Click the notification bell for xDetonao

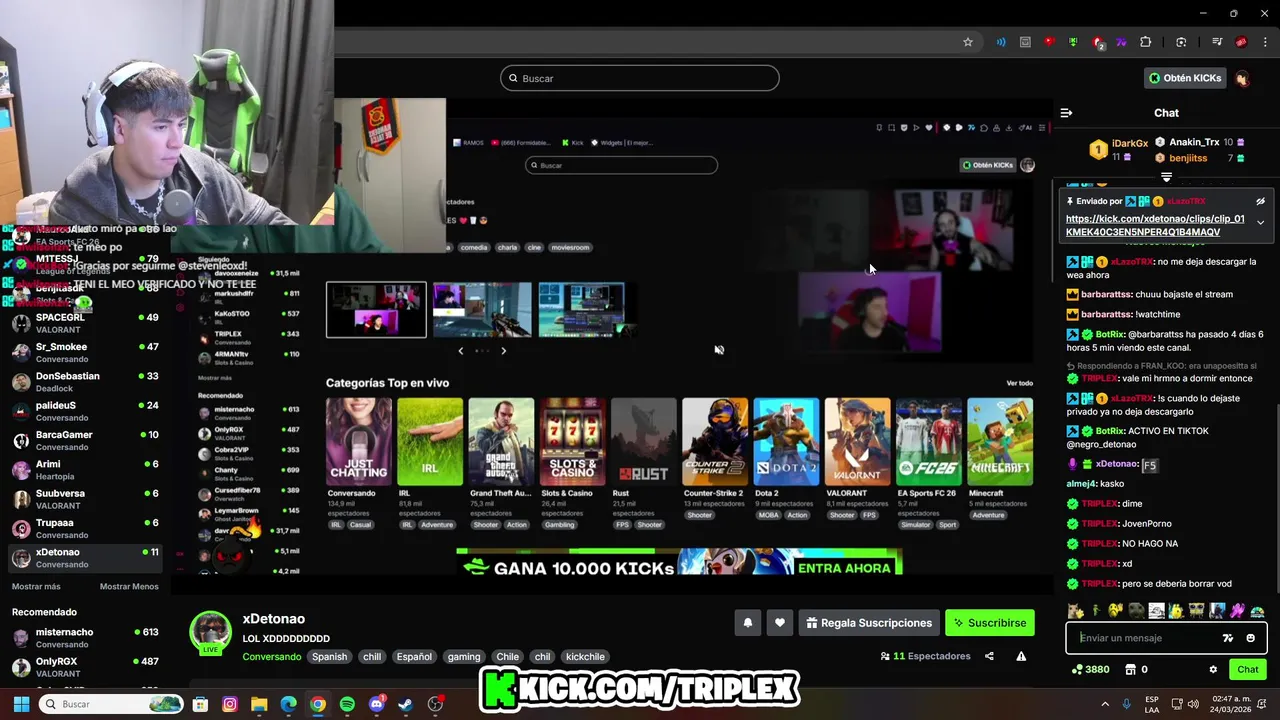pyautogui.click(x=747, y=623)
